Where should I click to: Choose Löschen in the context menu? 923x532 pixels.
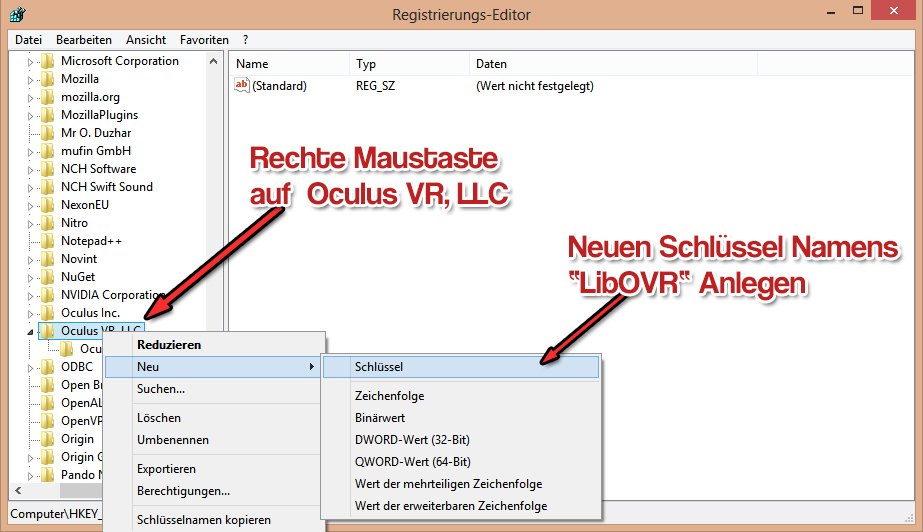coord(213,418)
